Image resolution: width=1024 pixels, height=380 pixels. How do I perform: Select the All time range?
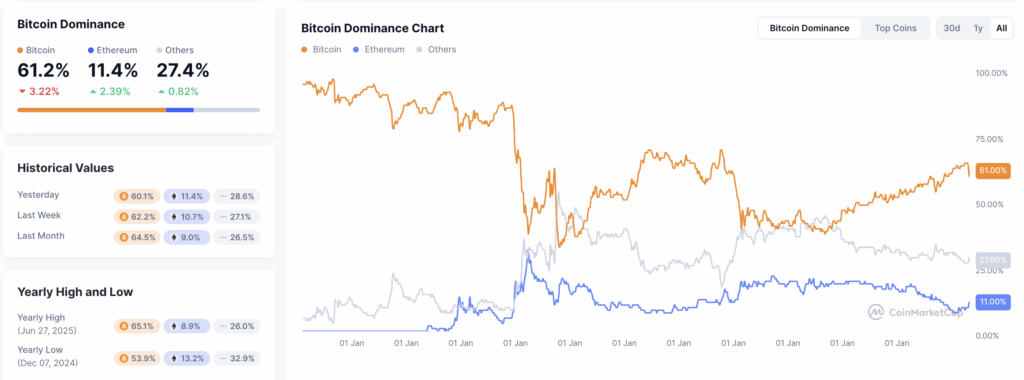[1001, 28]
